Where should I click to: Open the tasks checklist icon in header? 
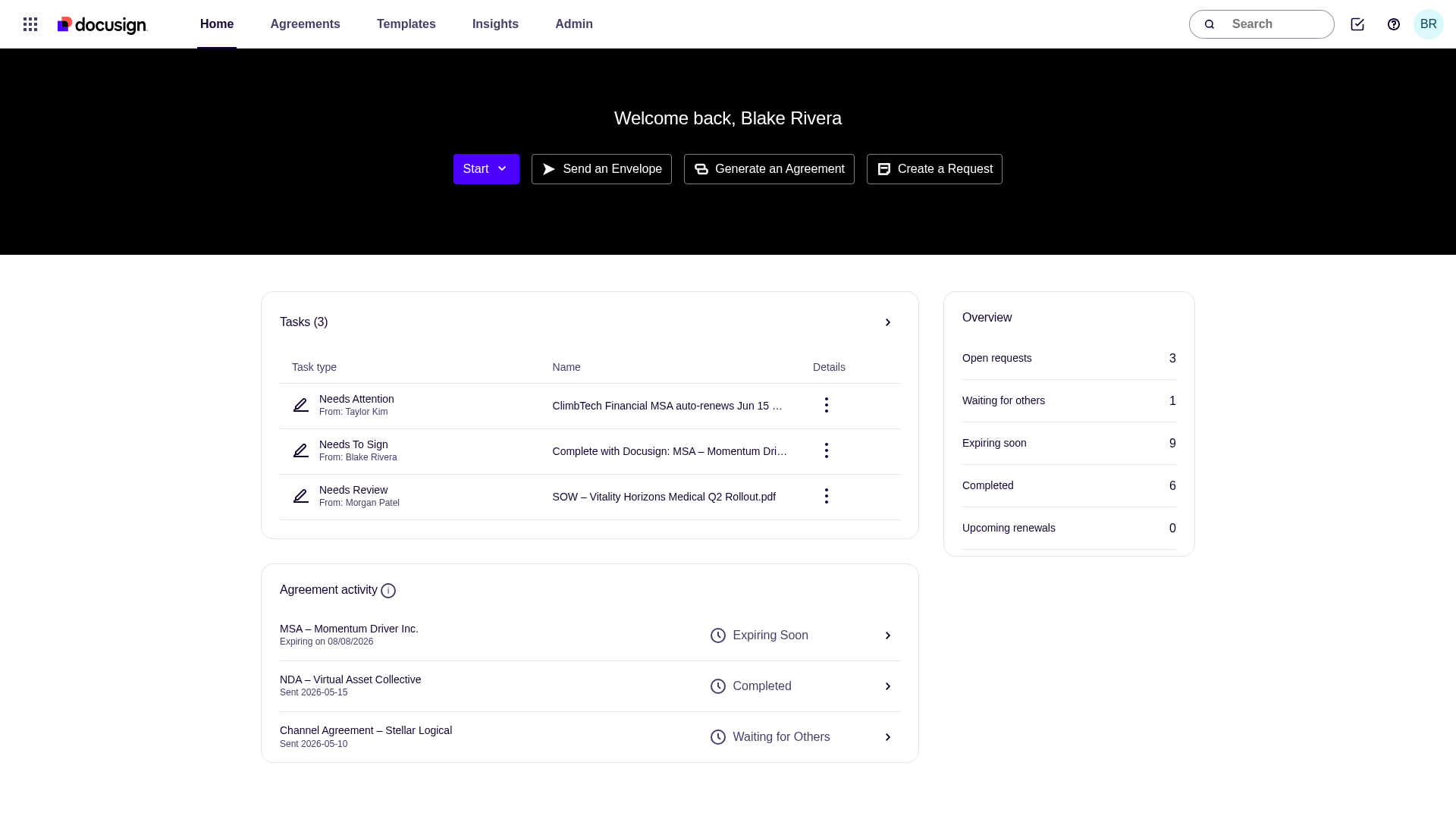pos(1357,24)
